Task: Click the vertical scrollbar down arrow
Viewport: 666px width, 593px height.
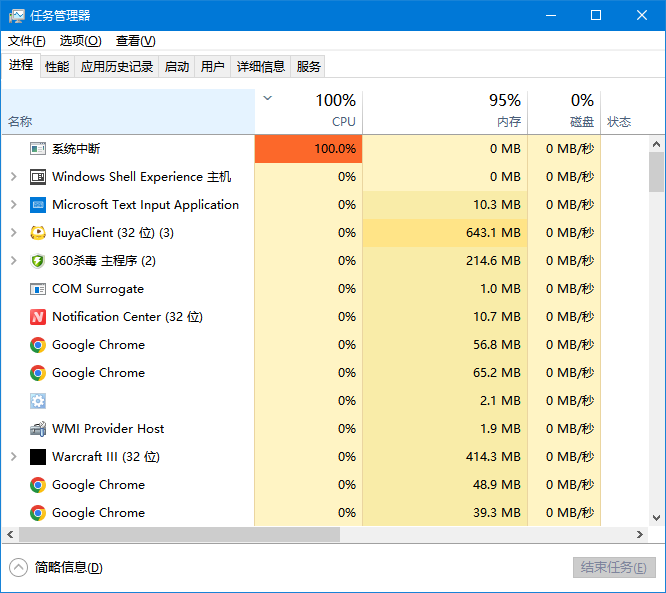Action: pos(657,518)
